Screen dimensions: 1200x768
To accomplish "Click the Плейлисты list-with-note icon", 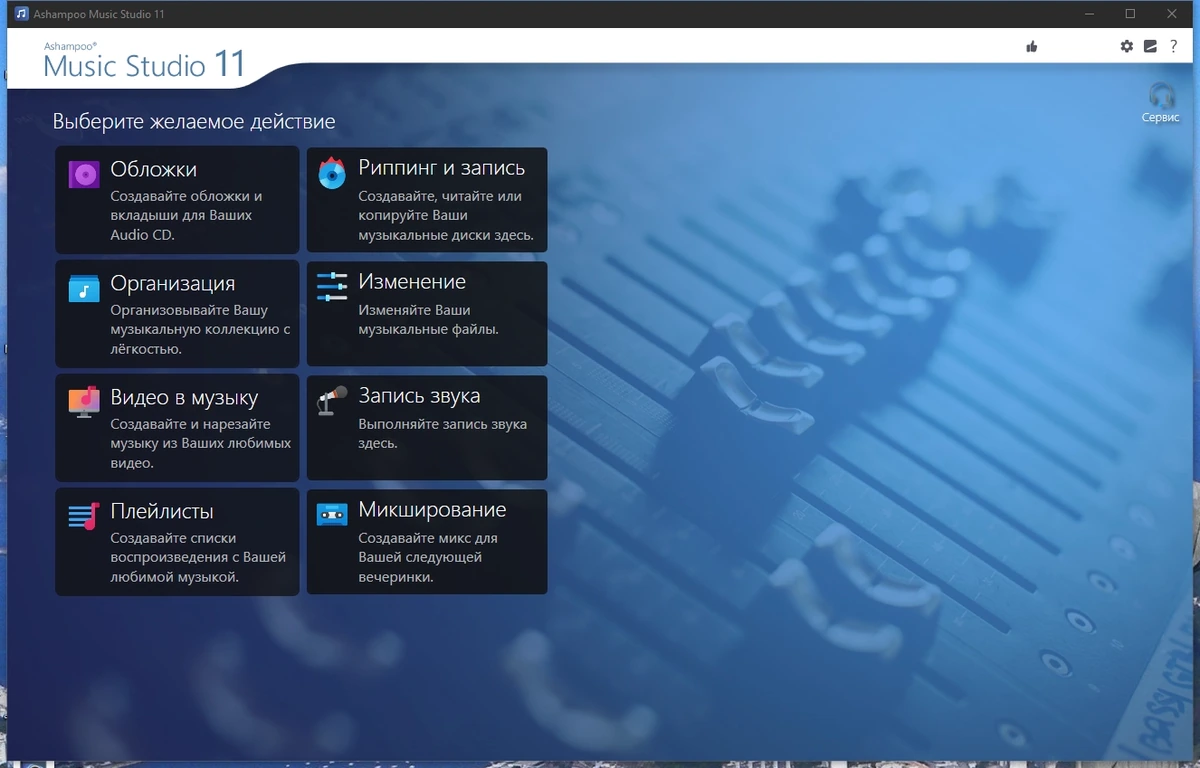I will point(84,516).
